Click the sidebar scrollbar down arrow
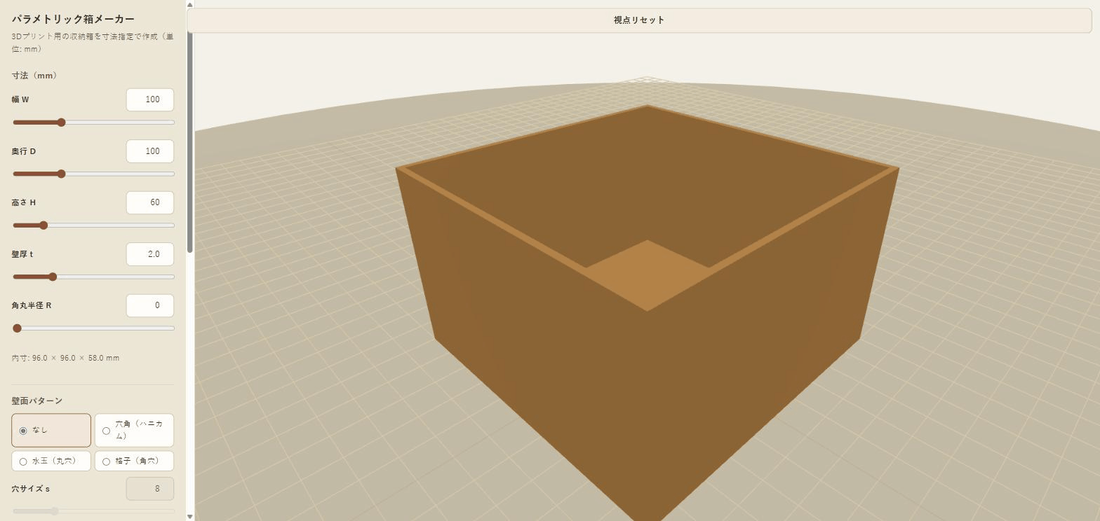 pos(189,517)
